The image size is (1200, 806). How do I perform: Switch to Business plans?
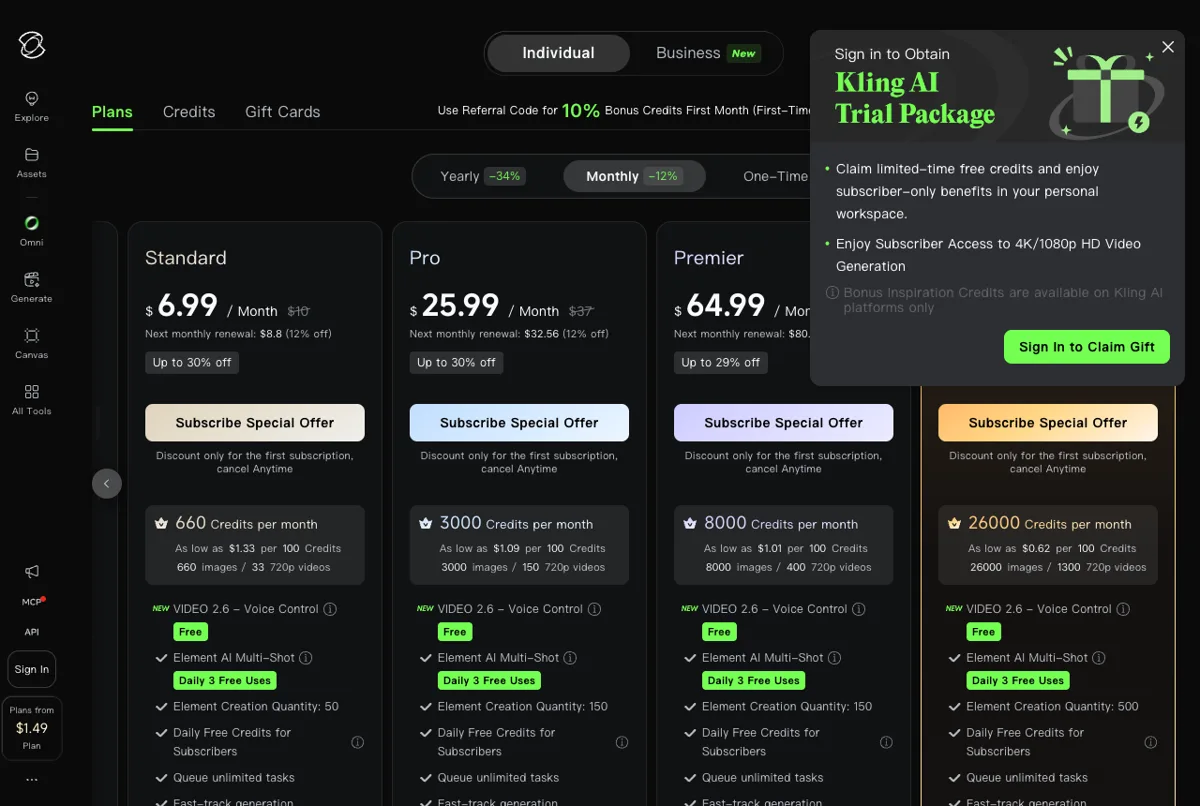click(707, 53)
